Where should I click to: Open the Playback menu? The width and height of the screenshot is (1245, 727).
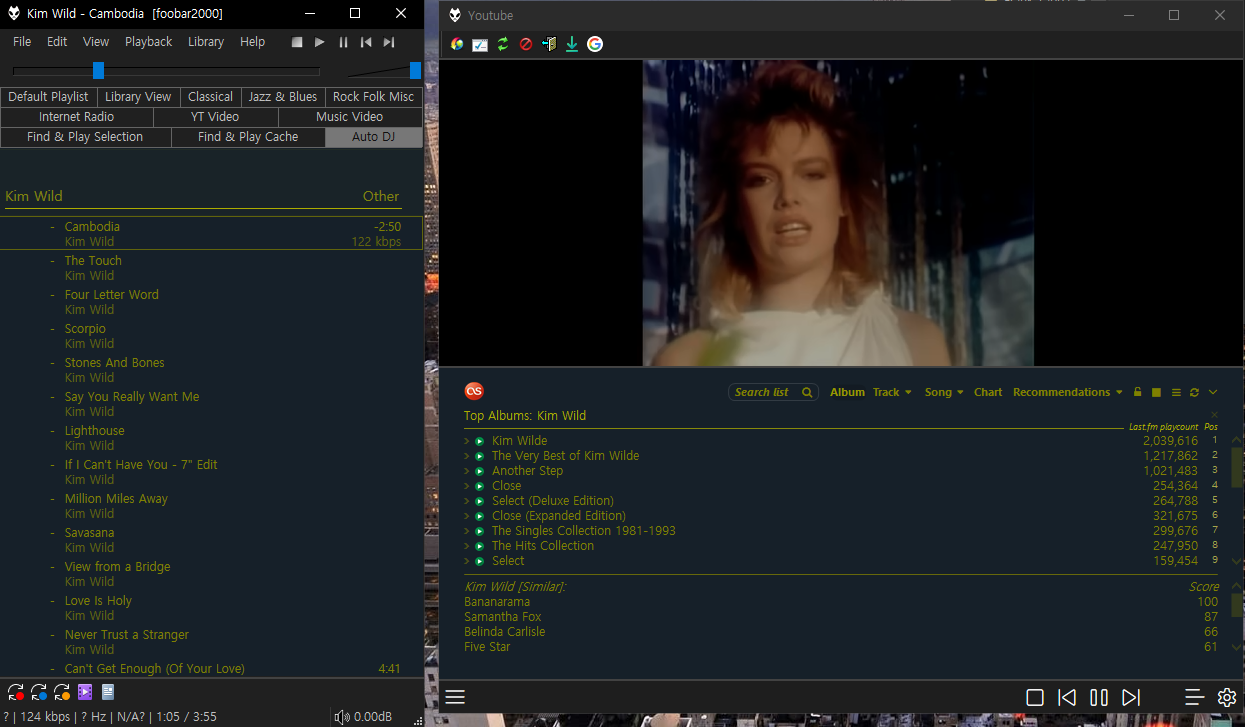(149, 42)
